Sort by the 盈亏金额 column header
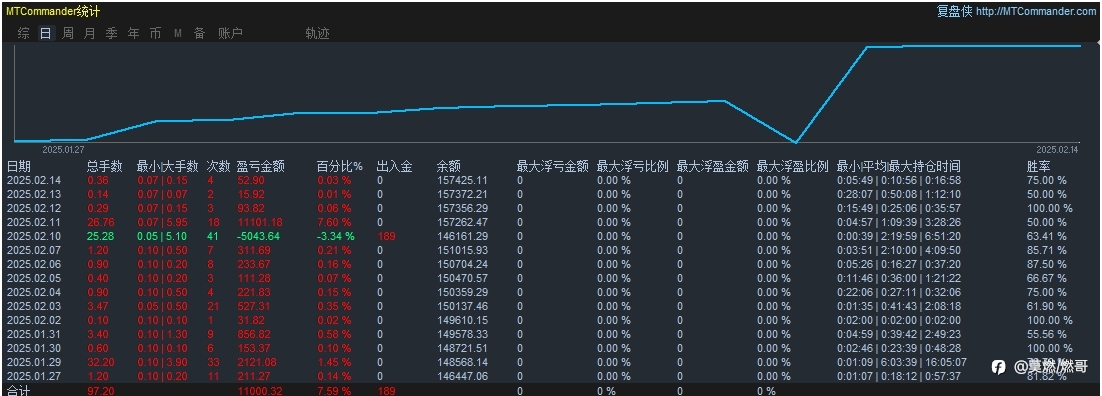 (x=261, y=167)
